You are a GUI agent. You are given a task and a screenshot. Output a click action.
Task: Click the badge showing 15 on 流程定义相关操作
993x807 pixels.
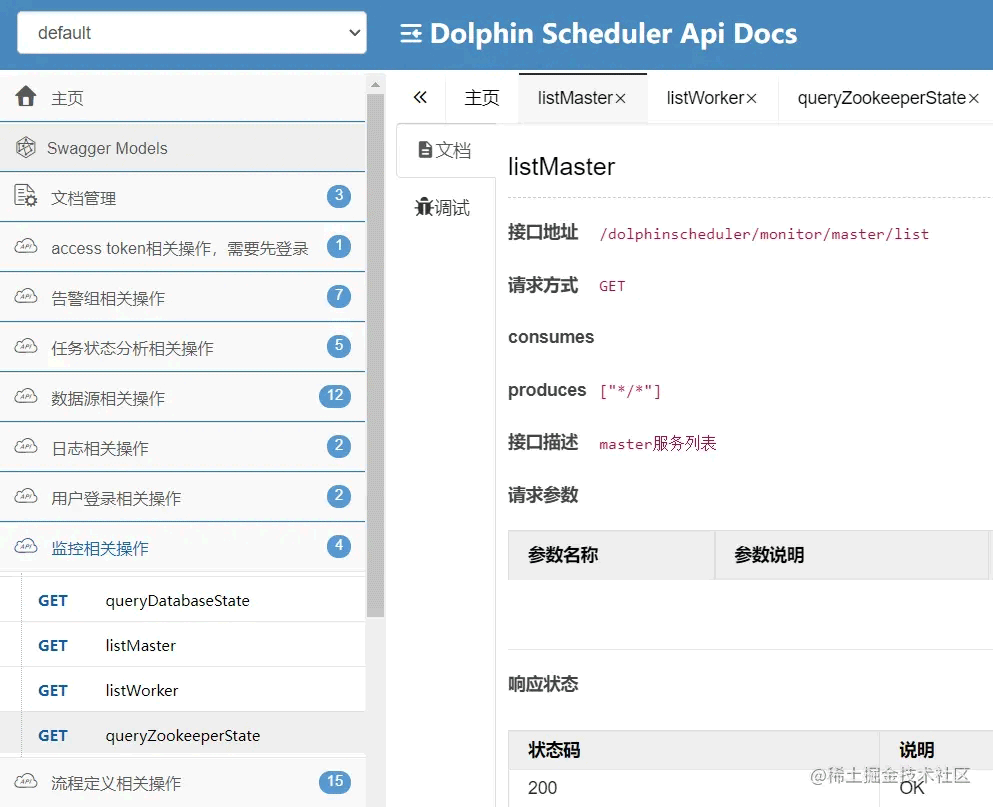click(x=335, y=782)
